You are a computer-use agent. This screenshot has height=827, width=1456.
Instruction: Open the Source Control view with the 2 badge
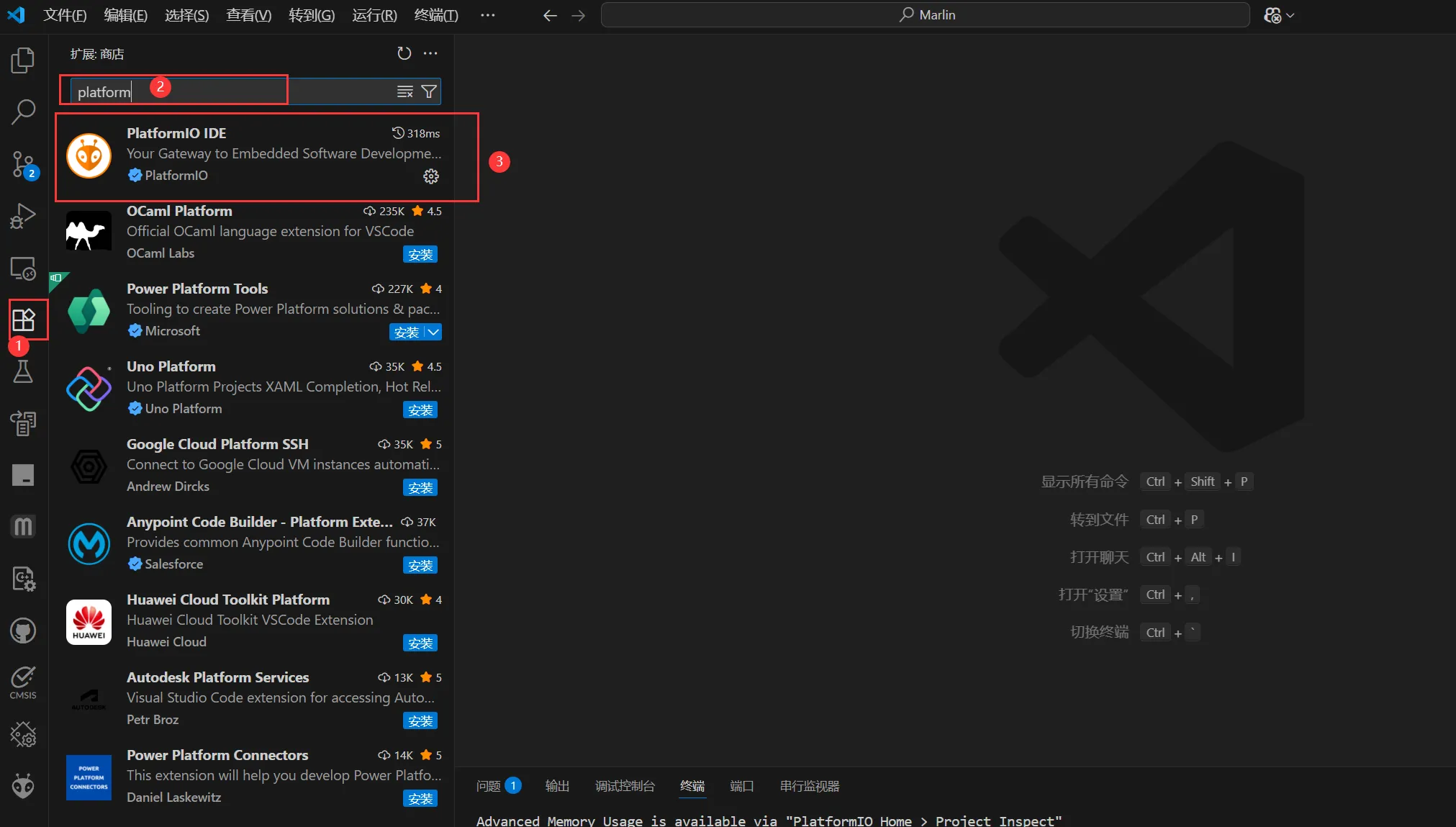tap(23, 165)
